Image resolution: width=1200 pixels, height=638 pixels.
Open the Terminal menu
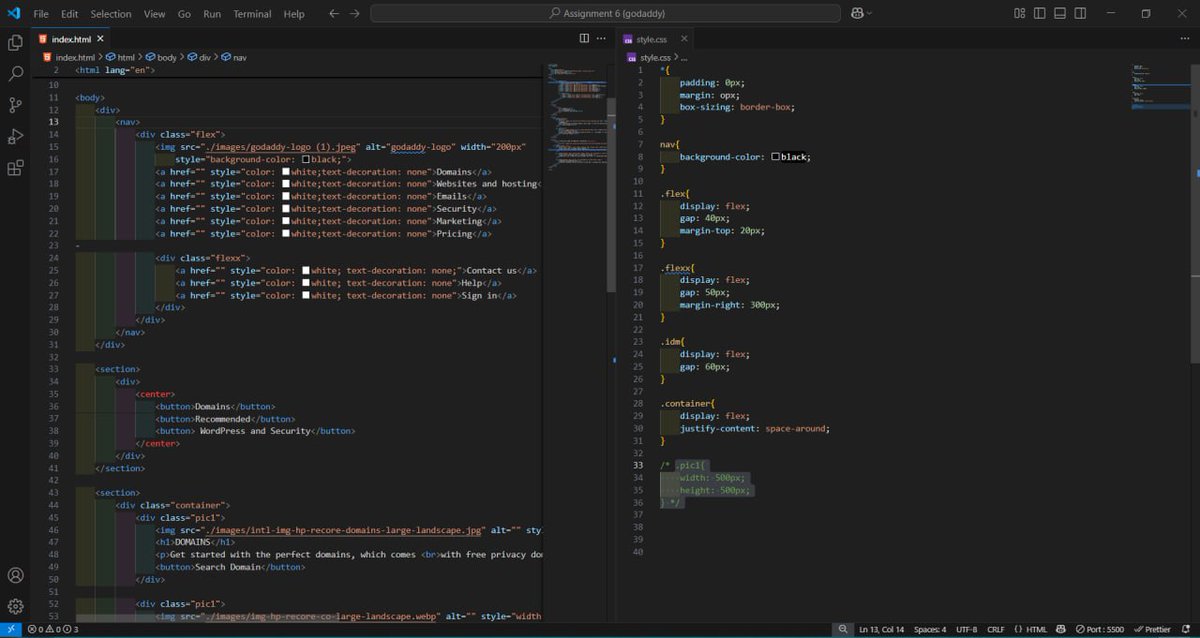pyautogui.click(x=252, y=14)
